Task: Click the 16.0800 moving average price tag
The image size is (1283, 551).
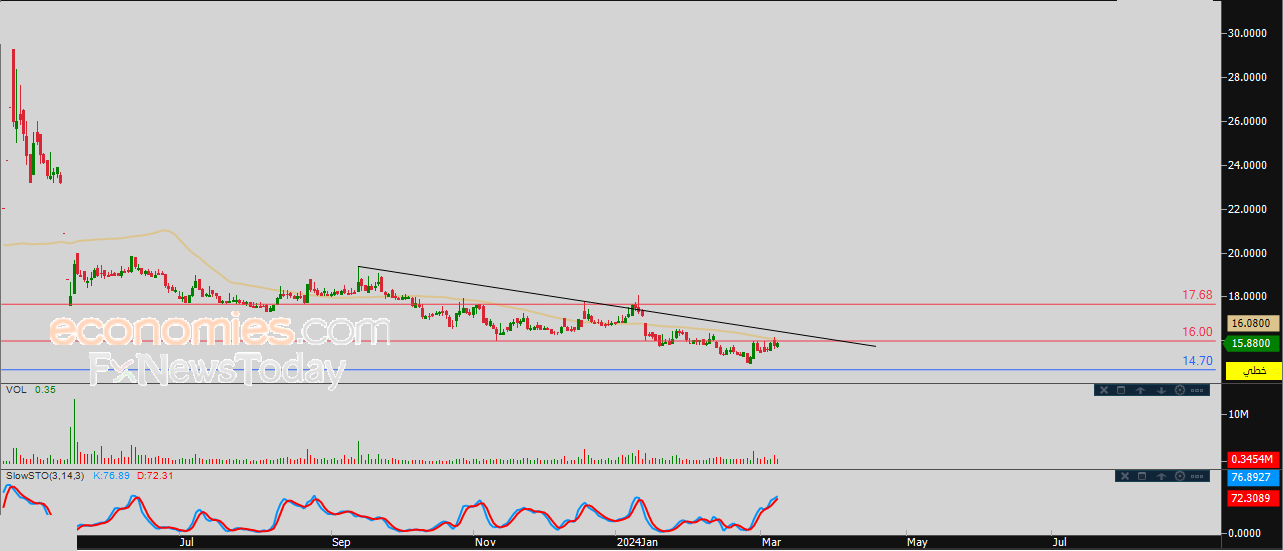Action: pos(1253,324)
